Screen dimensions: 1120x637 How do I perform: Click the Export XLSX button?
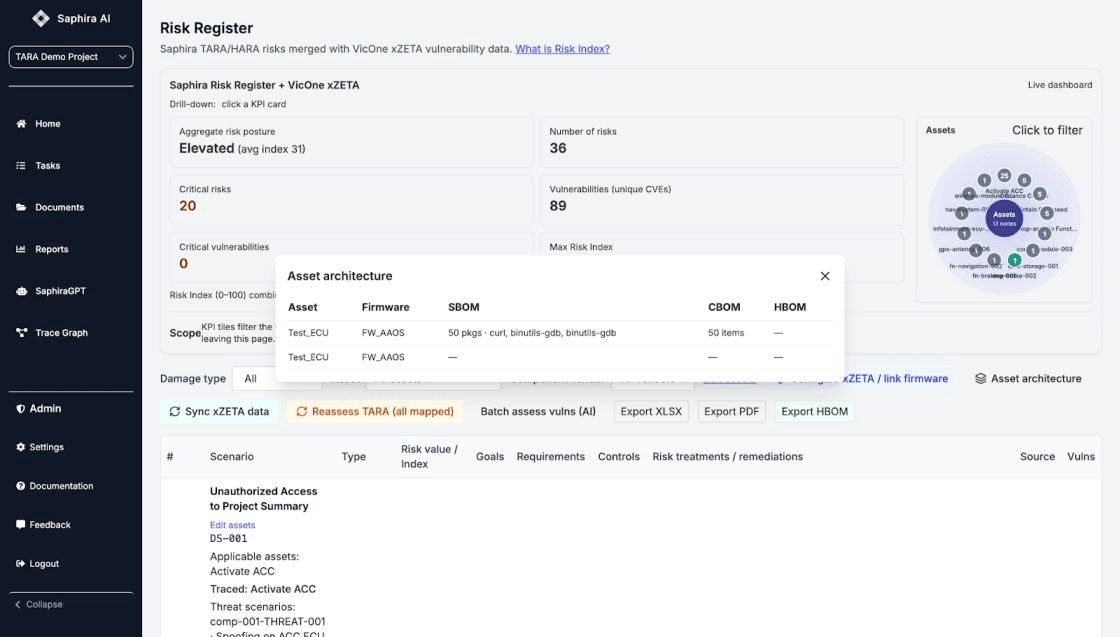click(651, 411)
